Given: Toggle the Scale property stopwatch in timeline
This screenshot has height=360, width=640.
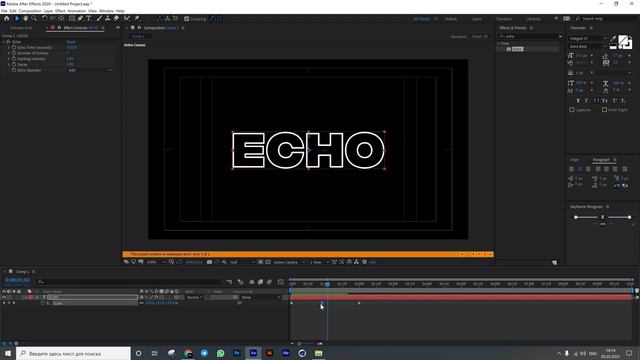Looking at the screenshot, I should click(42, 303).
